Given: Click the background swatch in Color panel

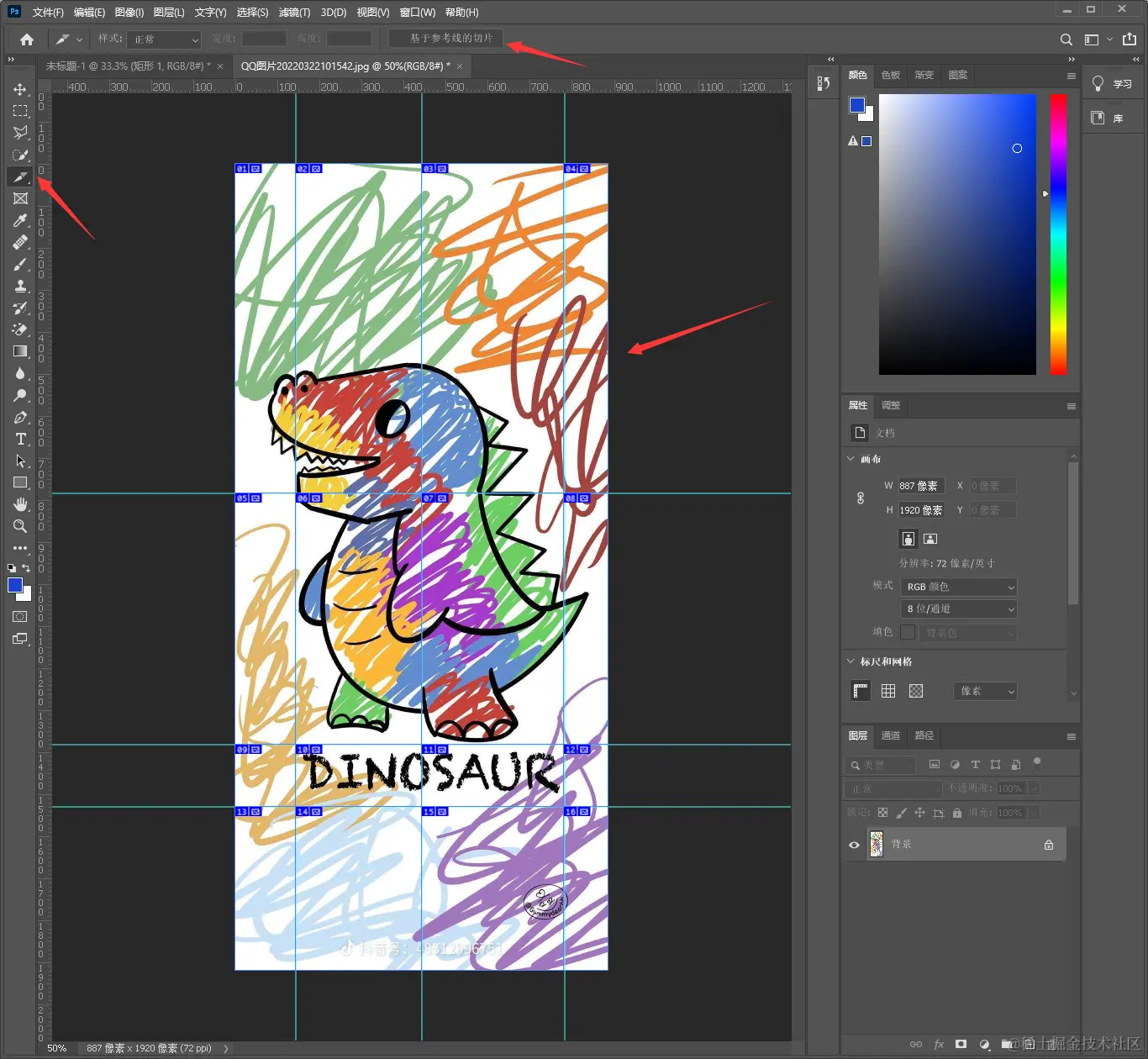Looking at the screenshot, I should 868,115.
